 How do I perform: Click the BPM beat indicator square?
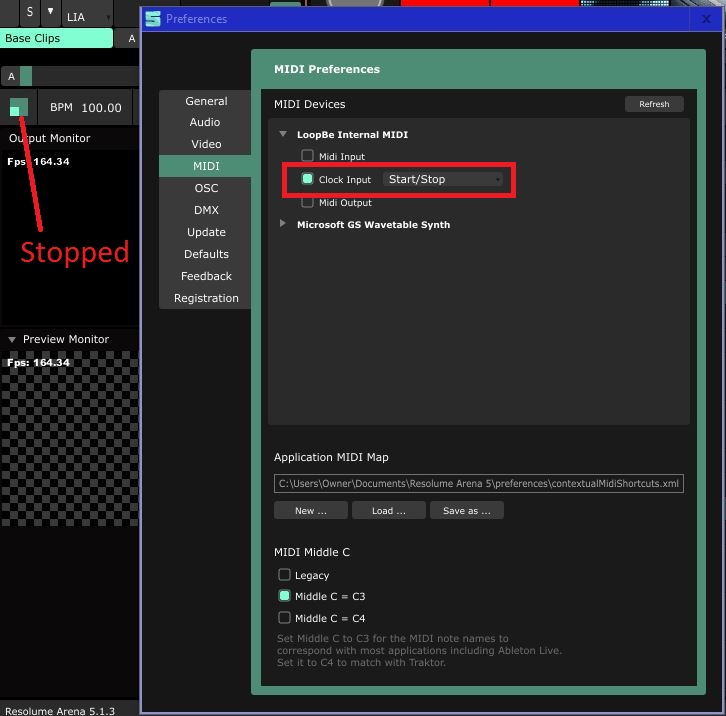pos(17,107)
